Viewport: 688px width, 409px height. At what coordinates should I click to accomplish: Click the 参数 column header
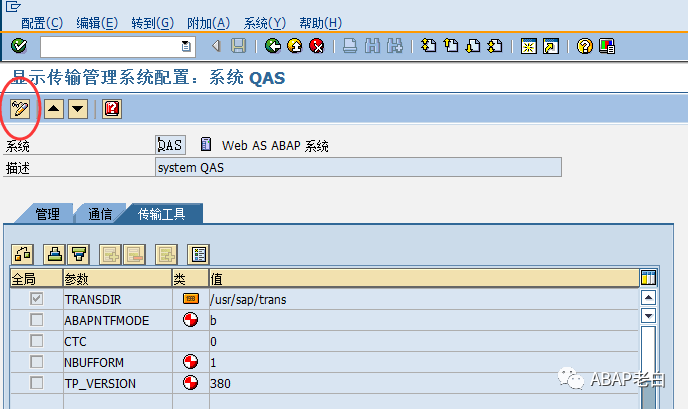point(118,278)
